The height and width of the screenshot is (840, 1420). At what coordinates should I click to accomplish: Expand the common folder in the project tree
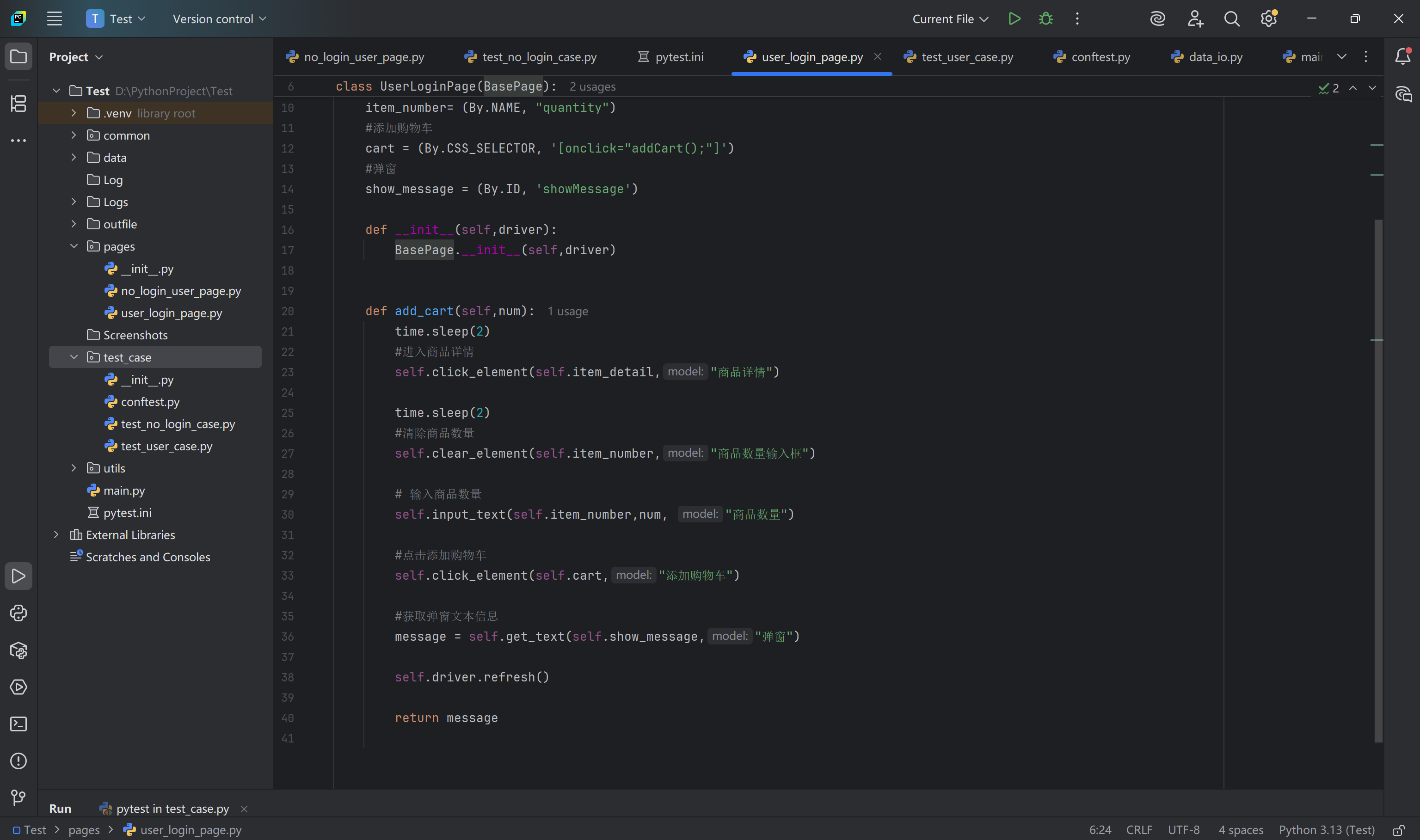coord(74,135)
